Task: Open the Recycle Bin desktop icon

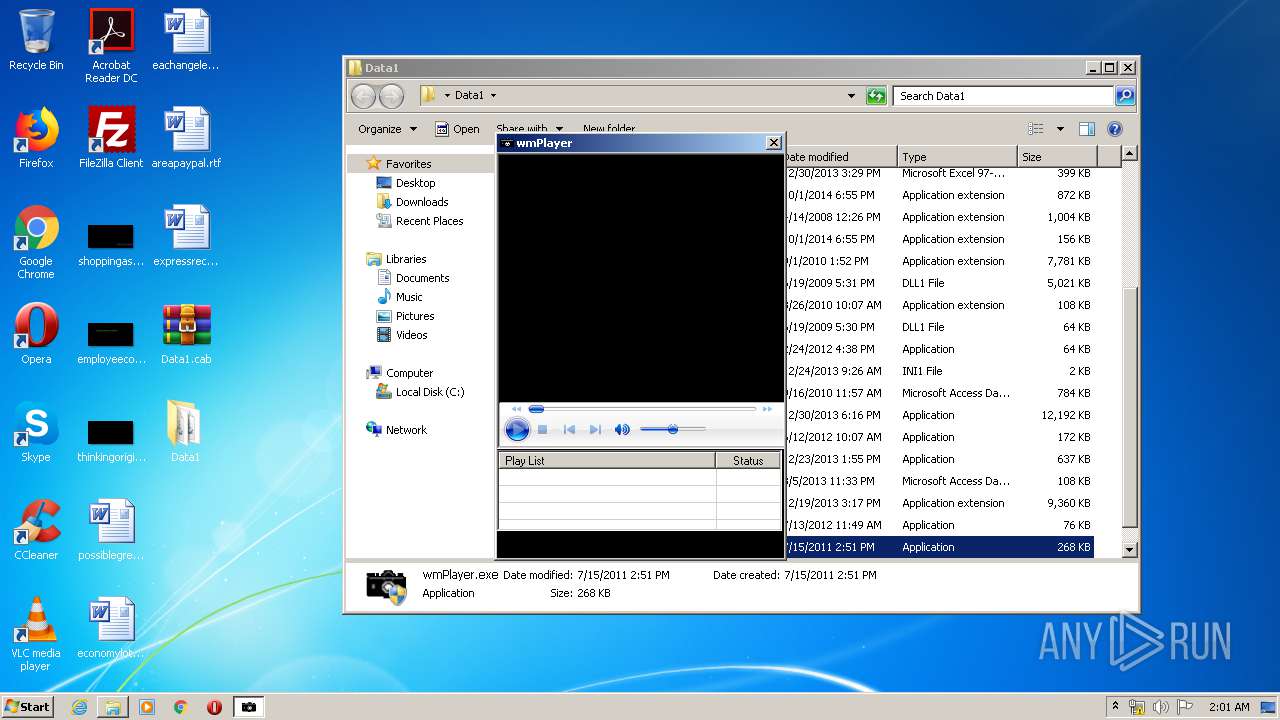Action: click(36, 40)
